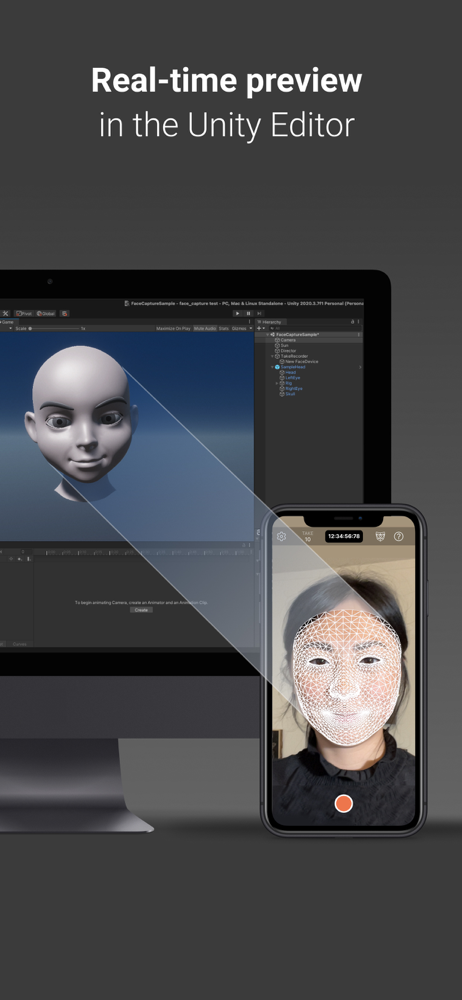Tap the face mask tracking icon

pyautogui.click(x=380, y=536)
